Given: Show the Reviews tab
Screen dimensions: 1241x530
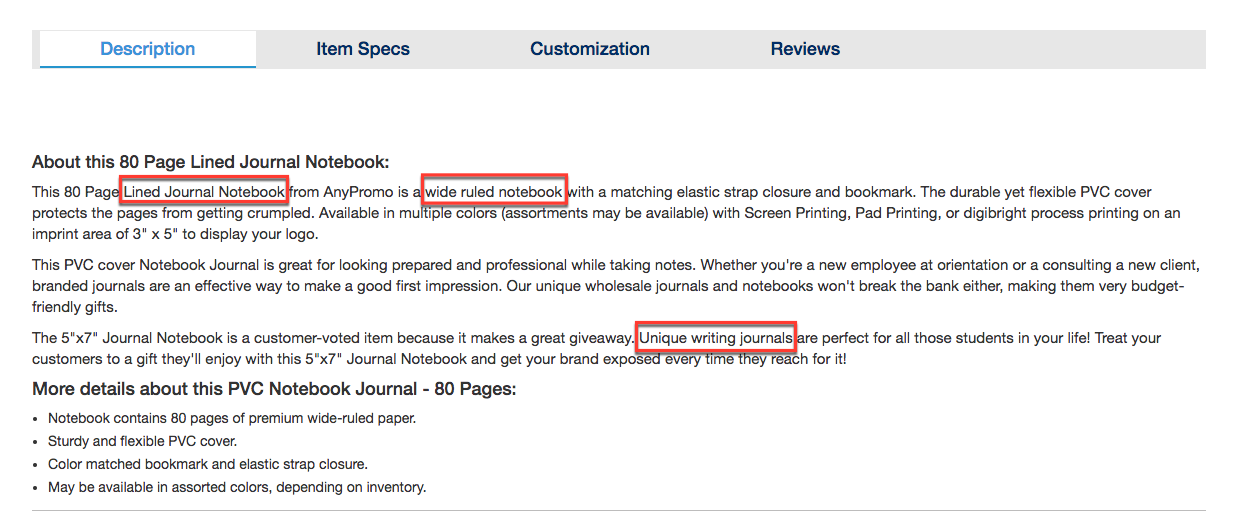Looking at the screenshot, I should tap(805, 49).
